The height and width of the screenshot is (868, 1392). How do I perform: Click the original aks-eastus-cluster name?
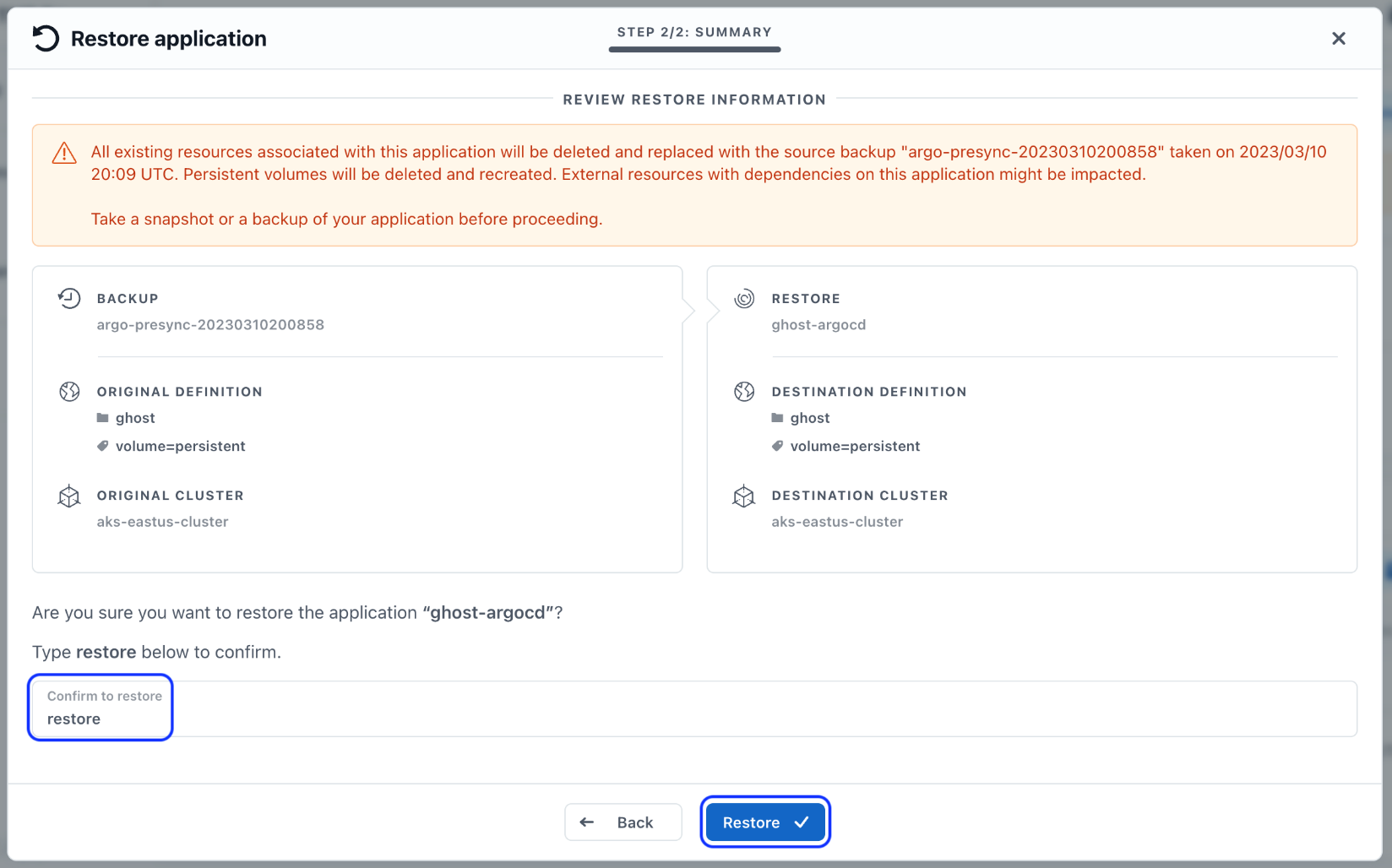162,522
